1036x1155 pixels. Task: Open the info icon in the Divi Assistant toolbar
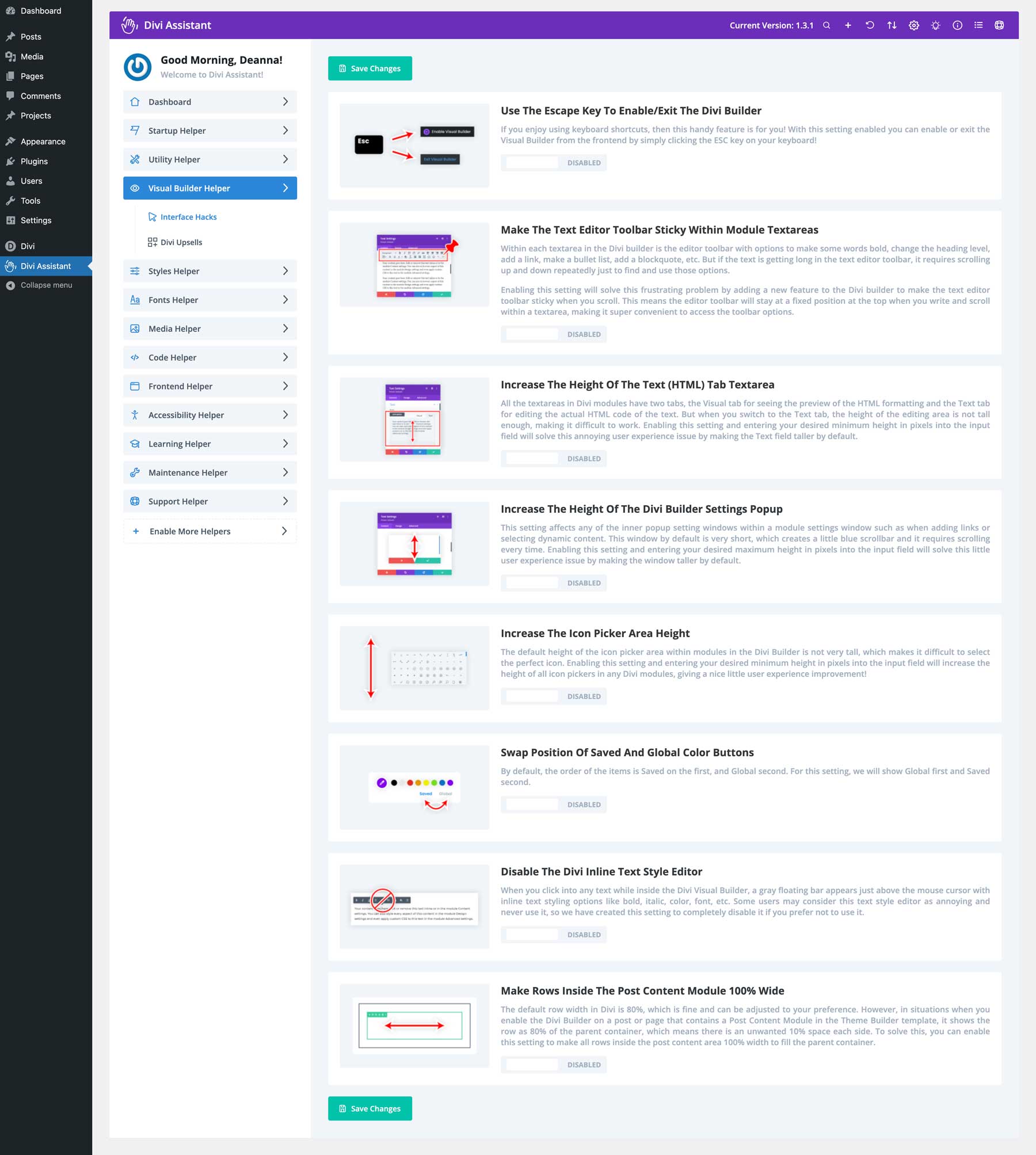click(957, 25)
